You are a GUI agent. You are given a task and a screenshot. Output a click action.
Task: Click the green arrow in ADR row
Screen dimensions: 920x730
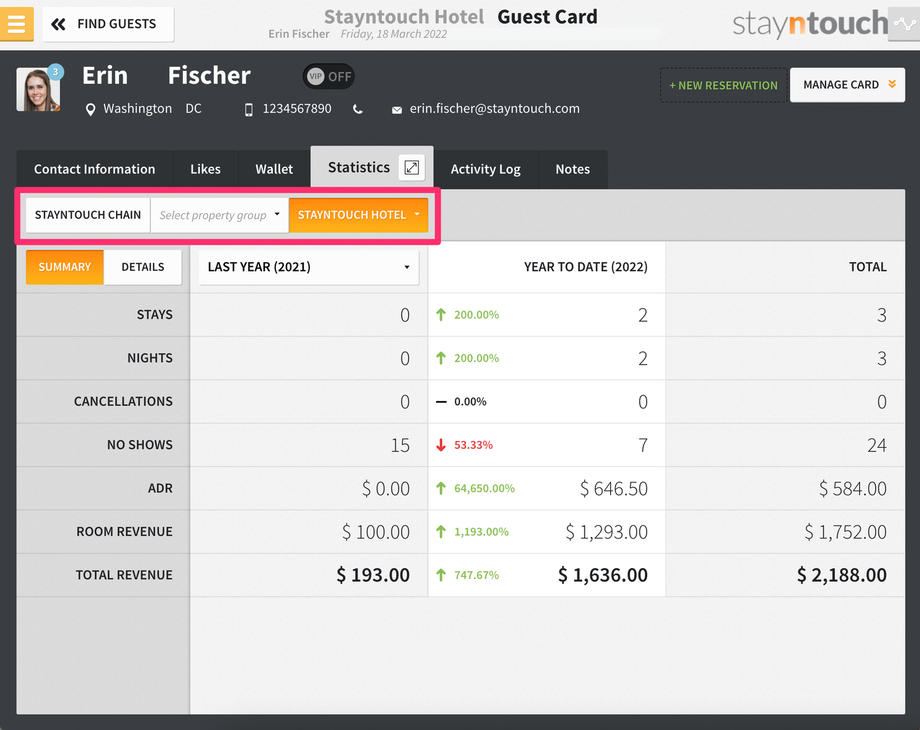click(441, 489)
